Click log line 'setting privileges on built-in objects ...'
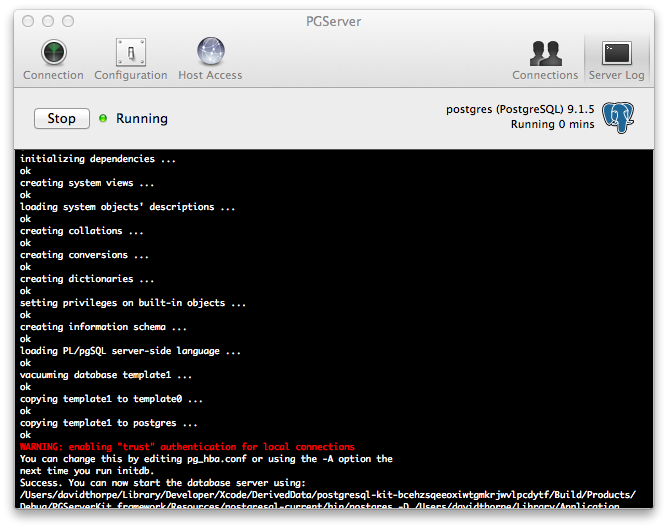The height and width of the screenshot is (529, 668). tap(132, 303)
